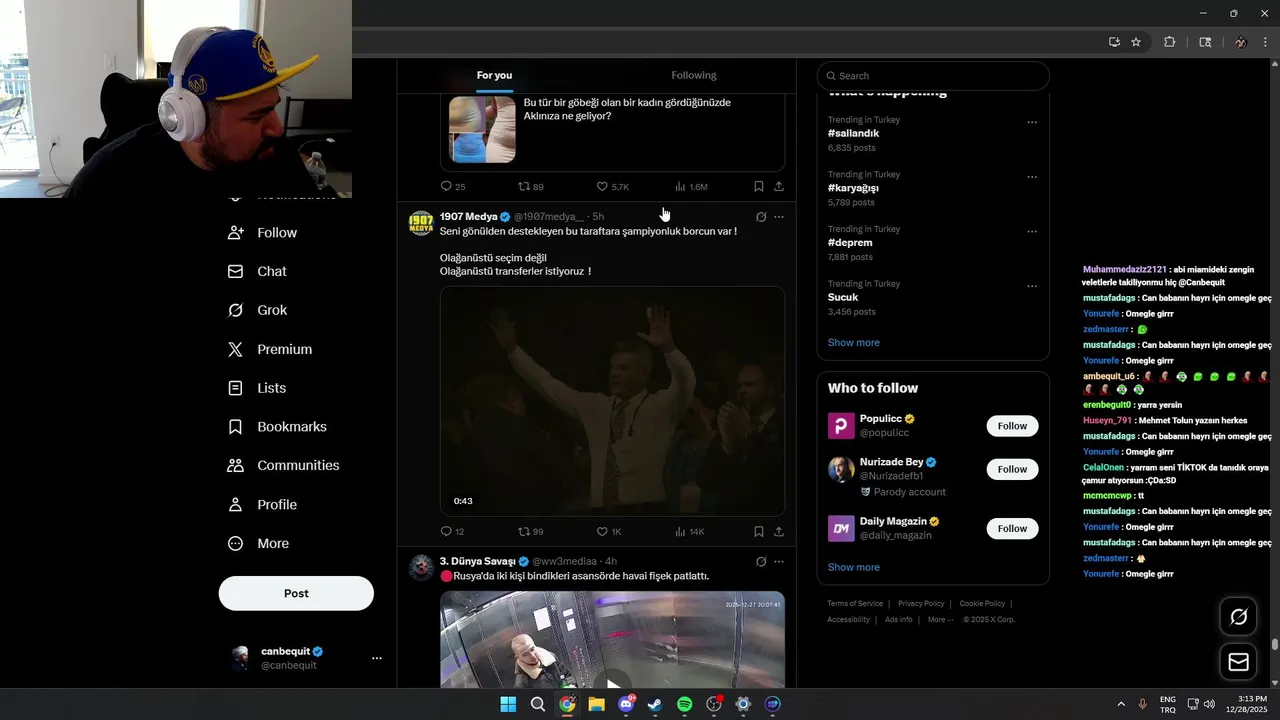
Task: Open the 1907 Medya profile avatar
Action: click(x=421, y=223)
